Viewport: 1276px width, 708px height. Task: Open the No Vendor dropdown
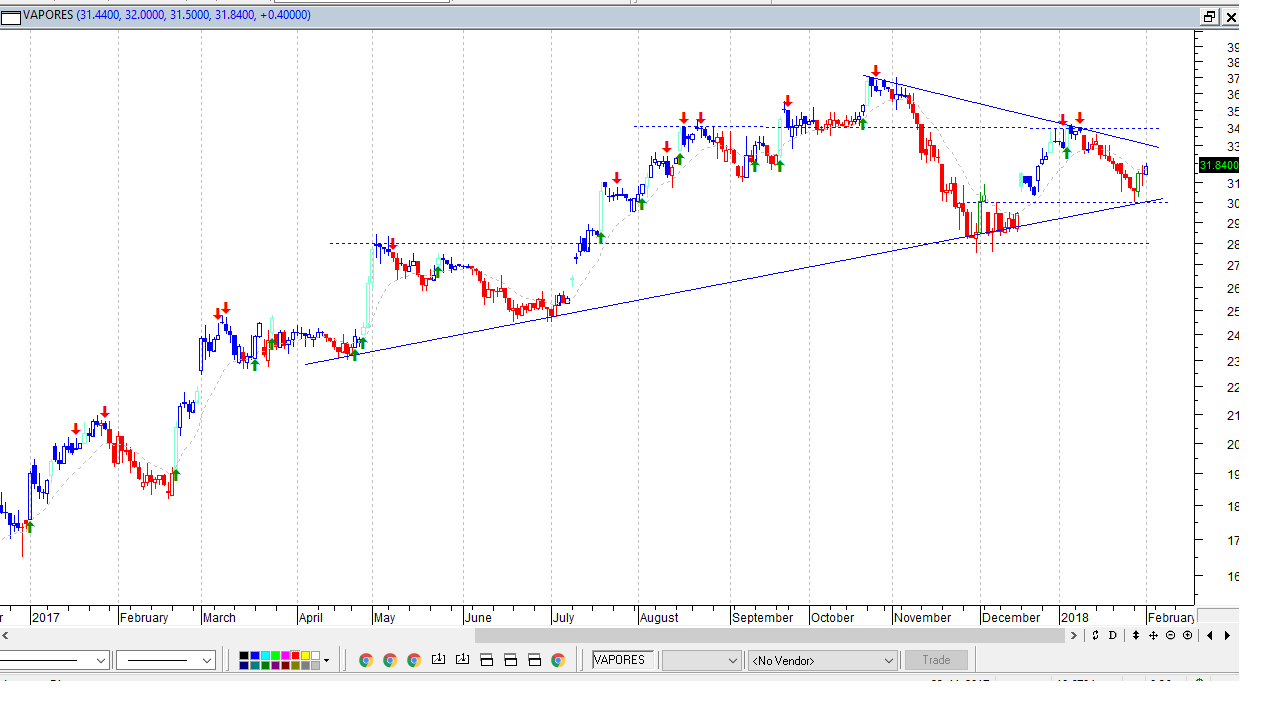[x=823, y=660]
